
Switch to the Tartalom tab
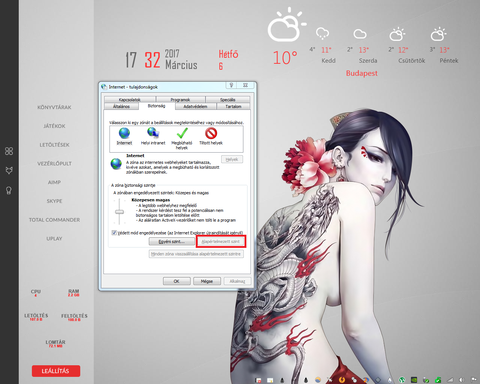coord(233,106)
